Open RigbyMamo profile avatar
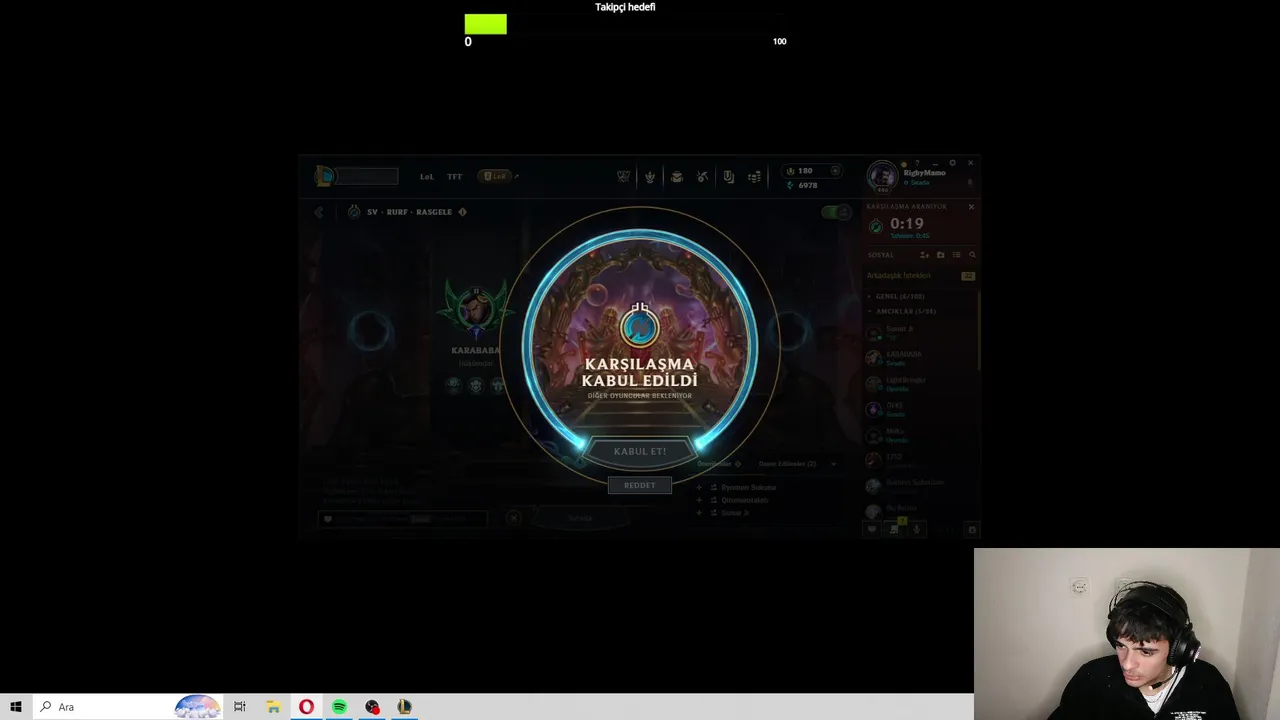 tap(882, 176)
